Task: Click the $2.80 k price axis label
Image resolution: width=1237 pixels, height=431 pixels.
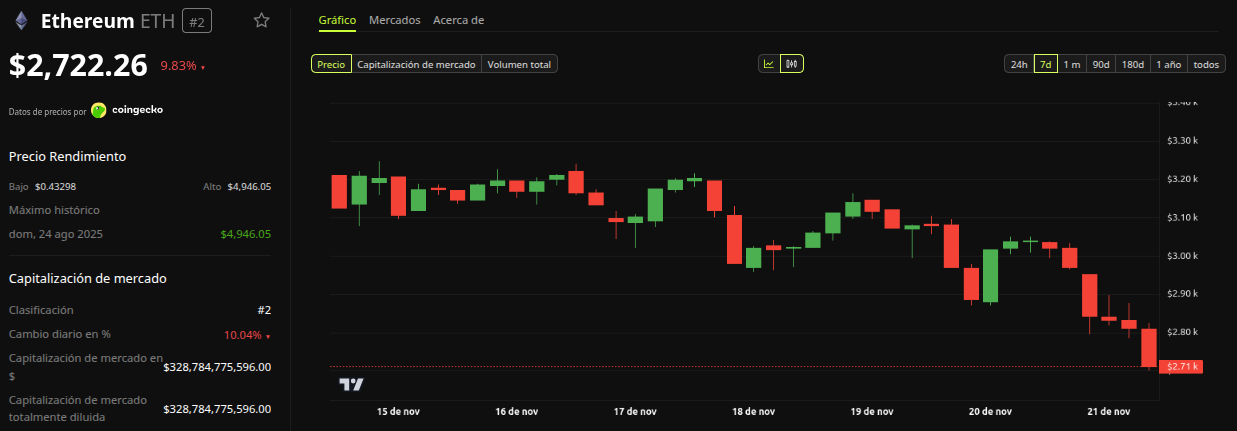Action: coord(1182,332)
